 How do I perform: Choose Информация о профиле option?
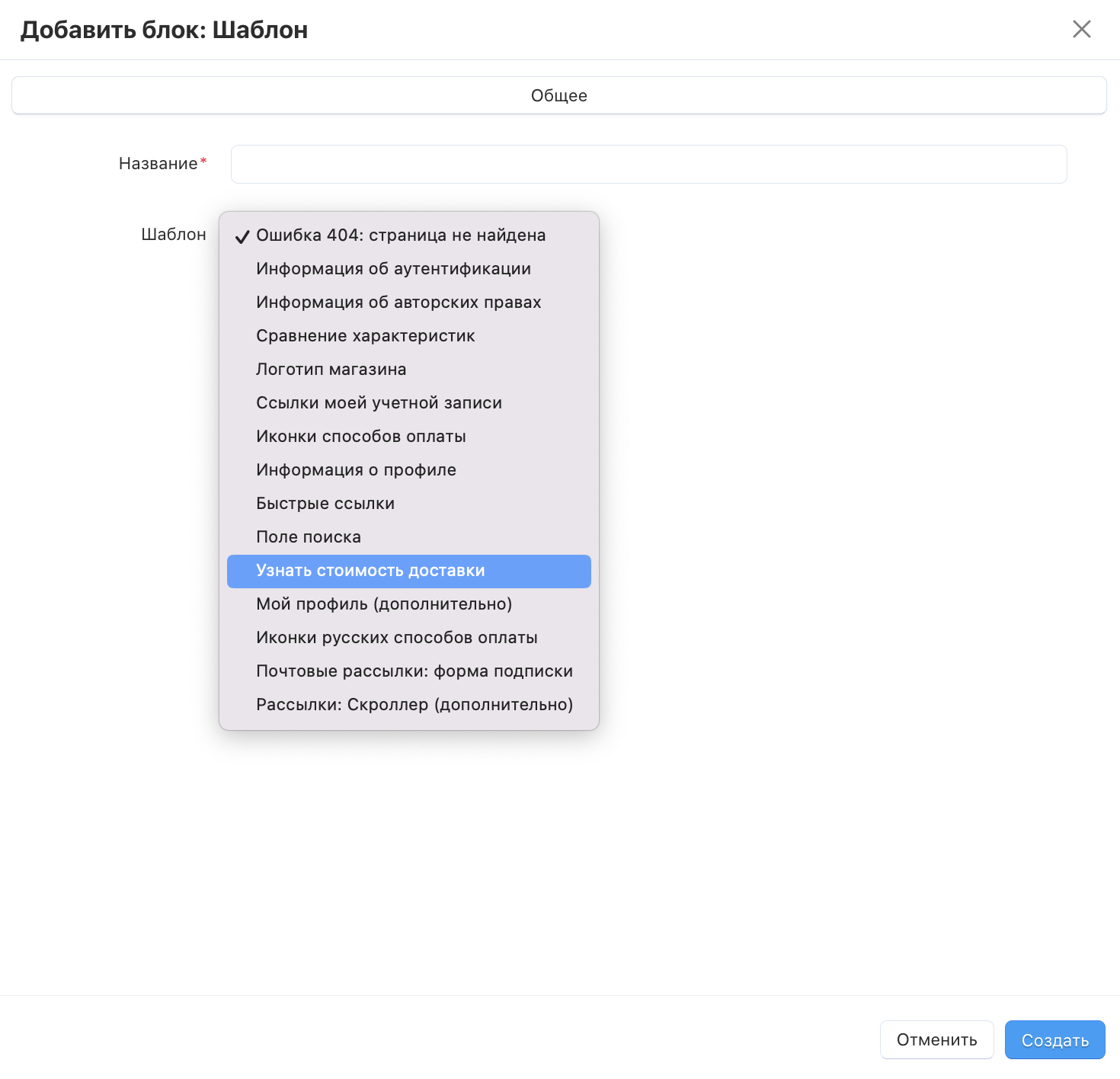click(x=356, y=470)
